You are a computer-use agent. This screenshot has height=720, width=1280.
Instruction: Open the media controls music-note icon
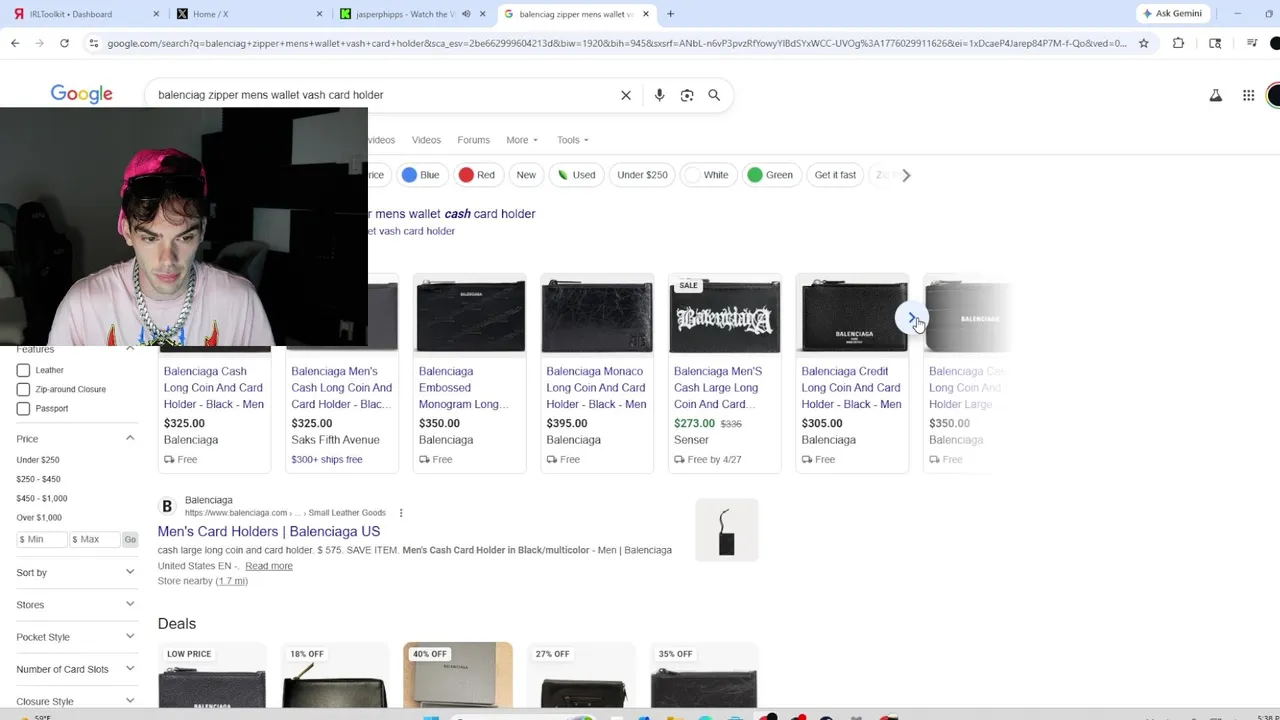[1252, 43]
